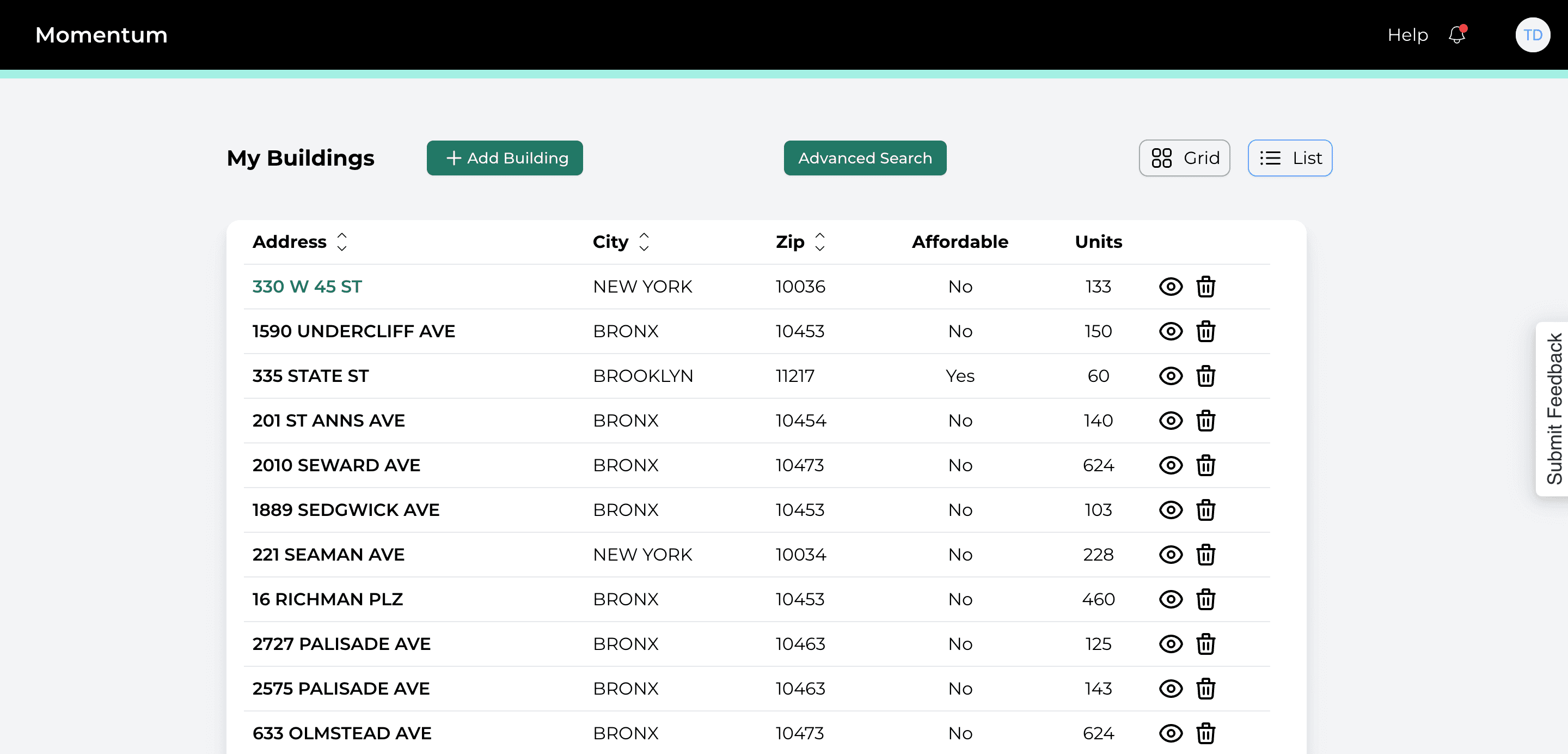Viewport: 1568px width, 754px height.
Task: View details for 2575 PALISADE AVE
Action: pyautogui.click(x=1170, y=688)
